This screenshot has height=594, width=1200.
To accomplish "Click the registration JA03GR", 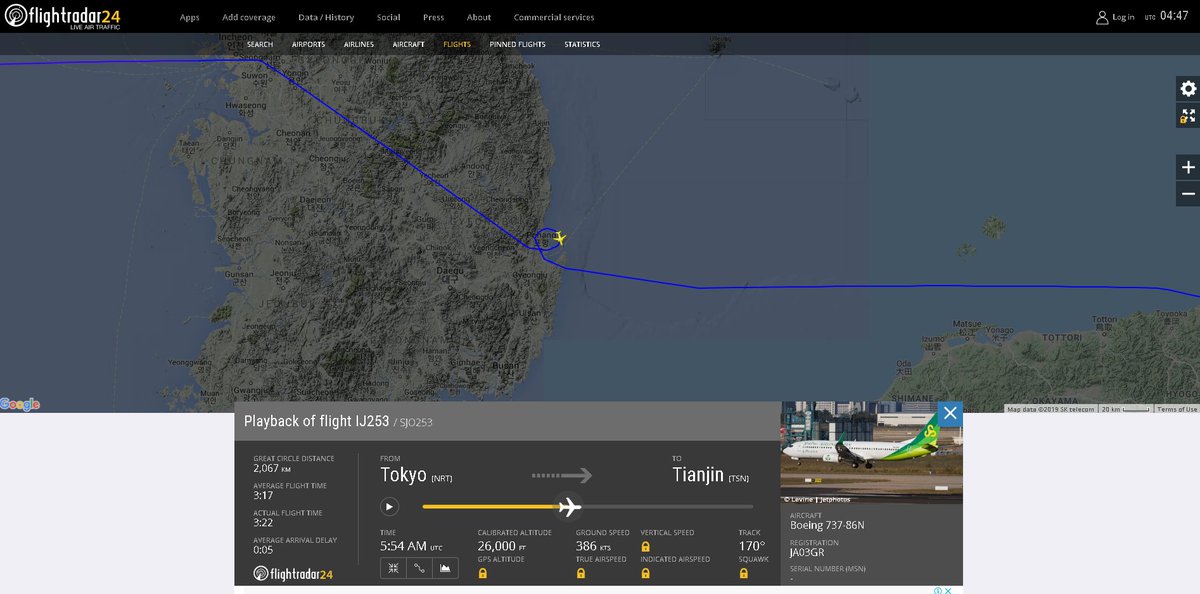I will pos(807,552).
